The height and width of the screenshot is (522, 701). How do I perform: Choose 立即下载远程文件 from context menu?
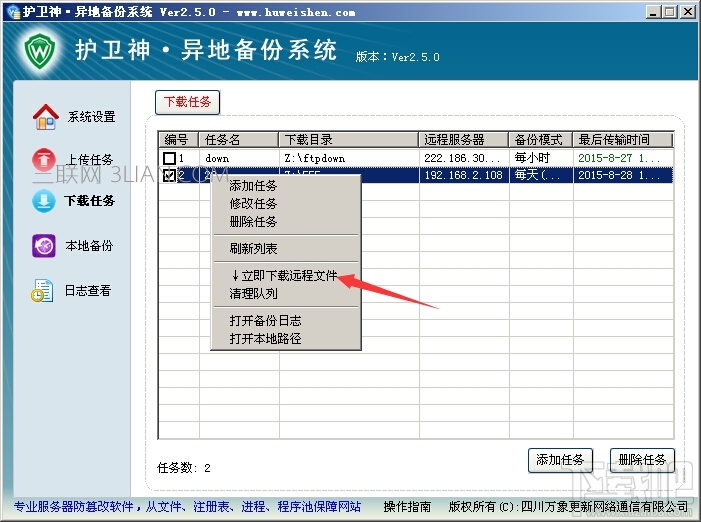click(284, 275)
